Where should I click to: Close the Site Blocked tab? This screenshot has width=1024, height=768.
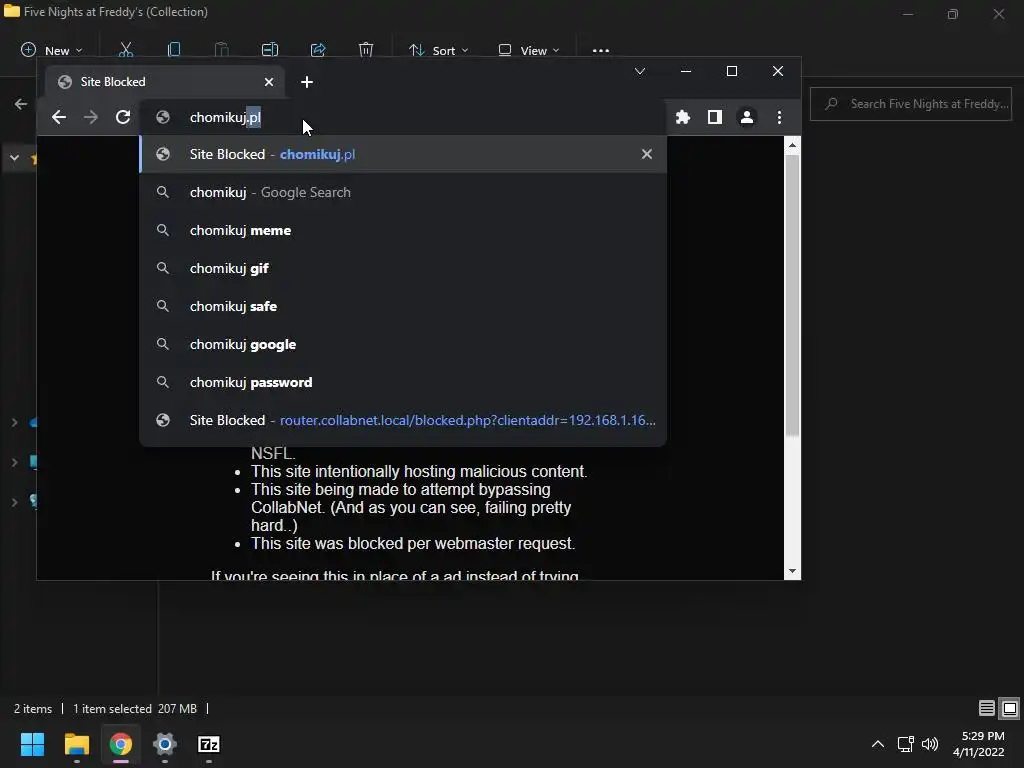coord(269,82)
